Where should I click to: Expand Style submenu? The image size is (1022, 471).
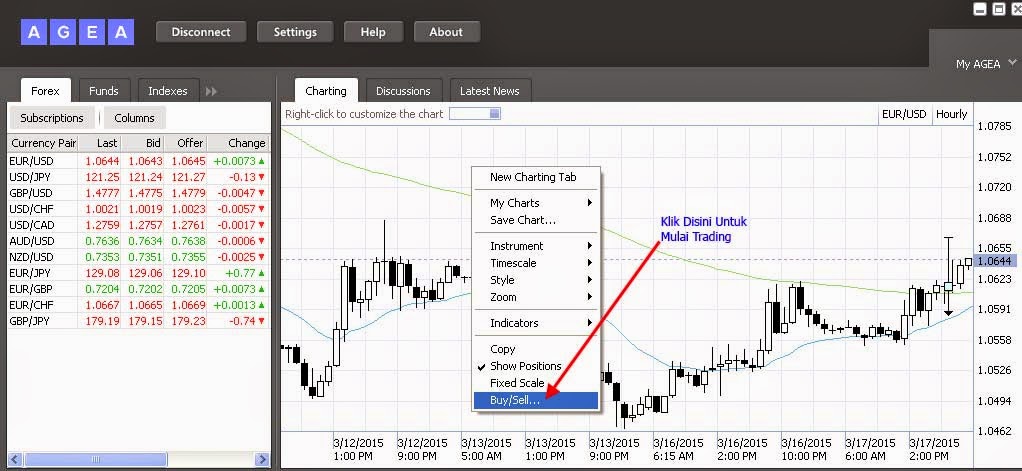[x=535, y=280]
